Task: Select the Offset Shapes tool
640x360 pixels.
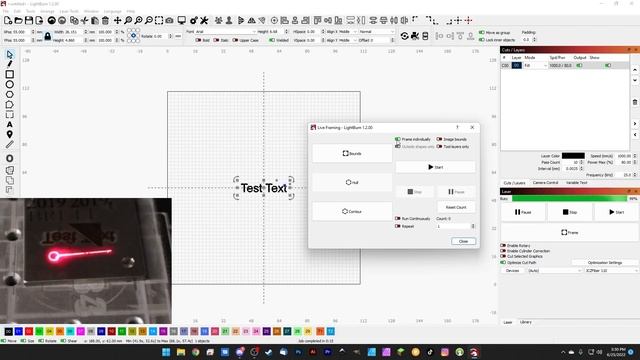Action: 10,158
